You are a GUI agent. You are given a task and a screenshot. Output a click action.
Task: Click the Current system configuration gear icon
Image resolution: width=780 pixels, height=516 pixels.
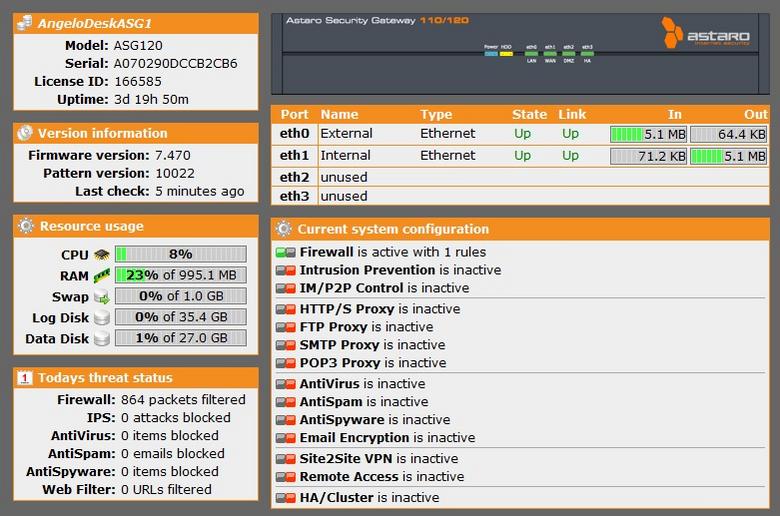click(284, 228)
